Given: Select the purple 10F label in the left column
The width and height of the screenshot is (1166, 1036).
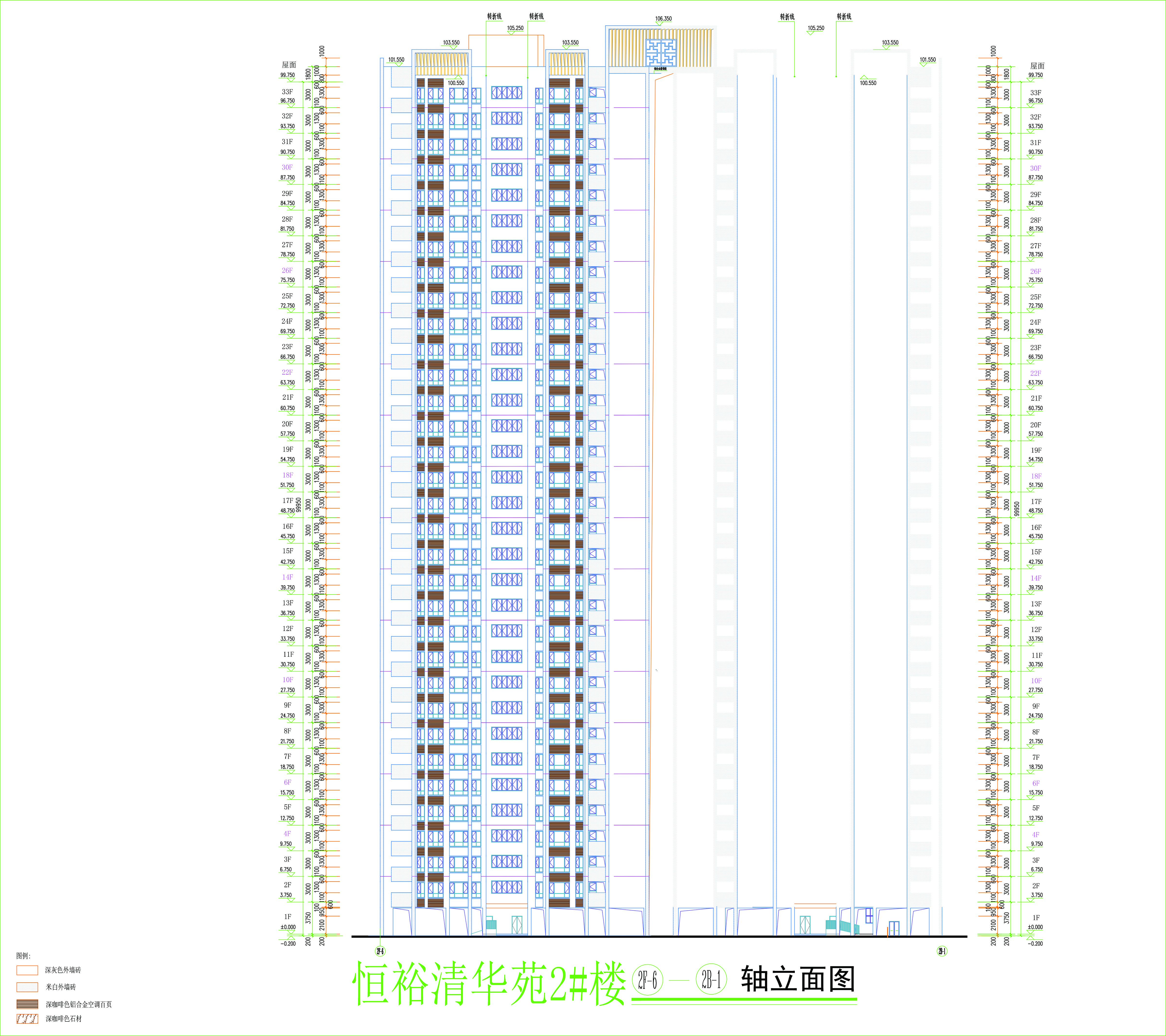Looking at the screenshot, I should pos(288,680).
